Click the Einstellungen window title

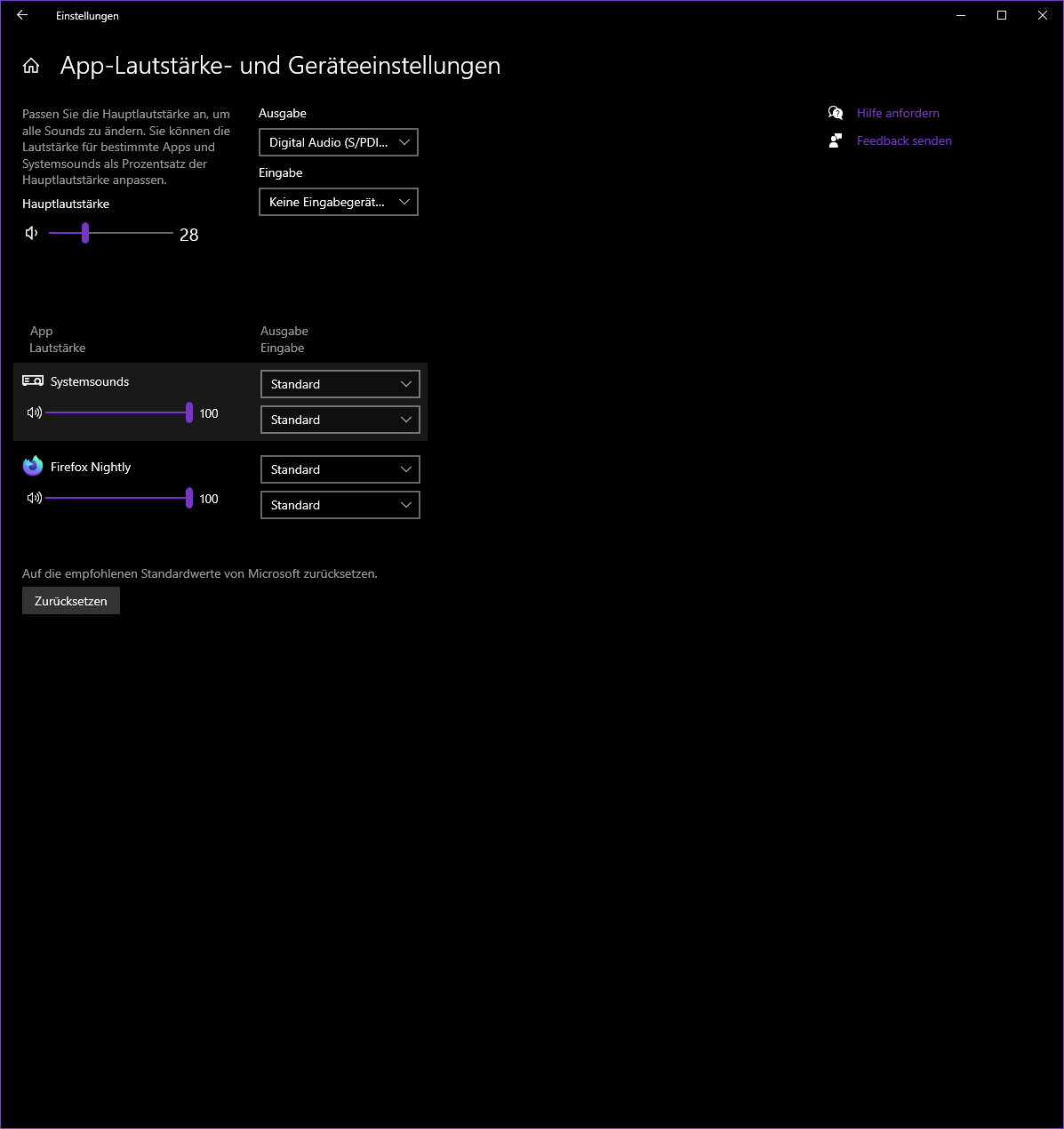[x=87, y=16]
